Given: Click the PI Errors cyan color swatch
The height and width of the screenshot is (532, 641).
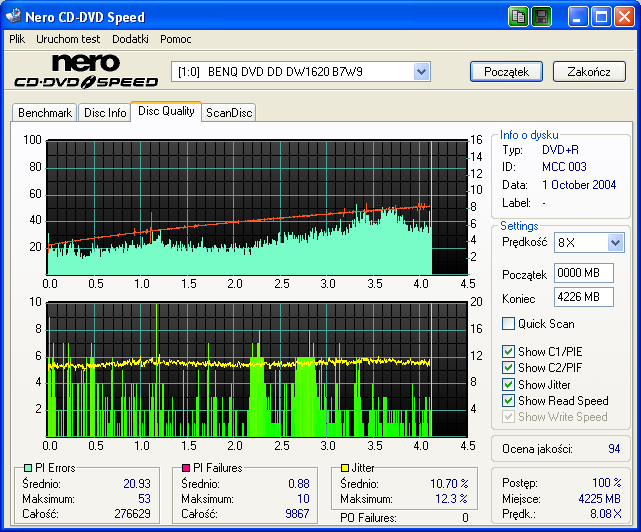Looking at the screenshot, I should pyautogui.click(x=28, y=468).
